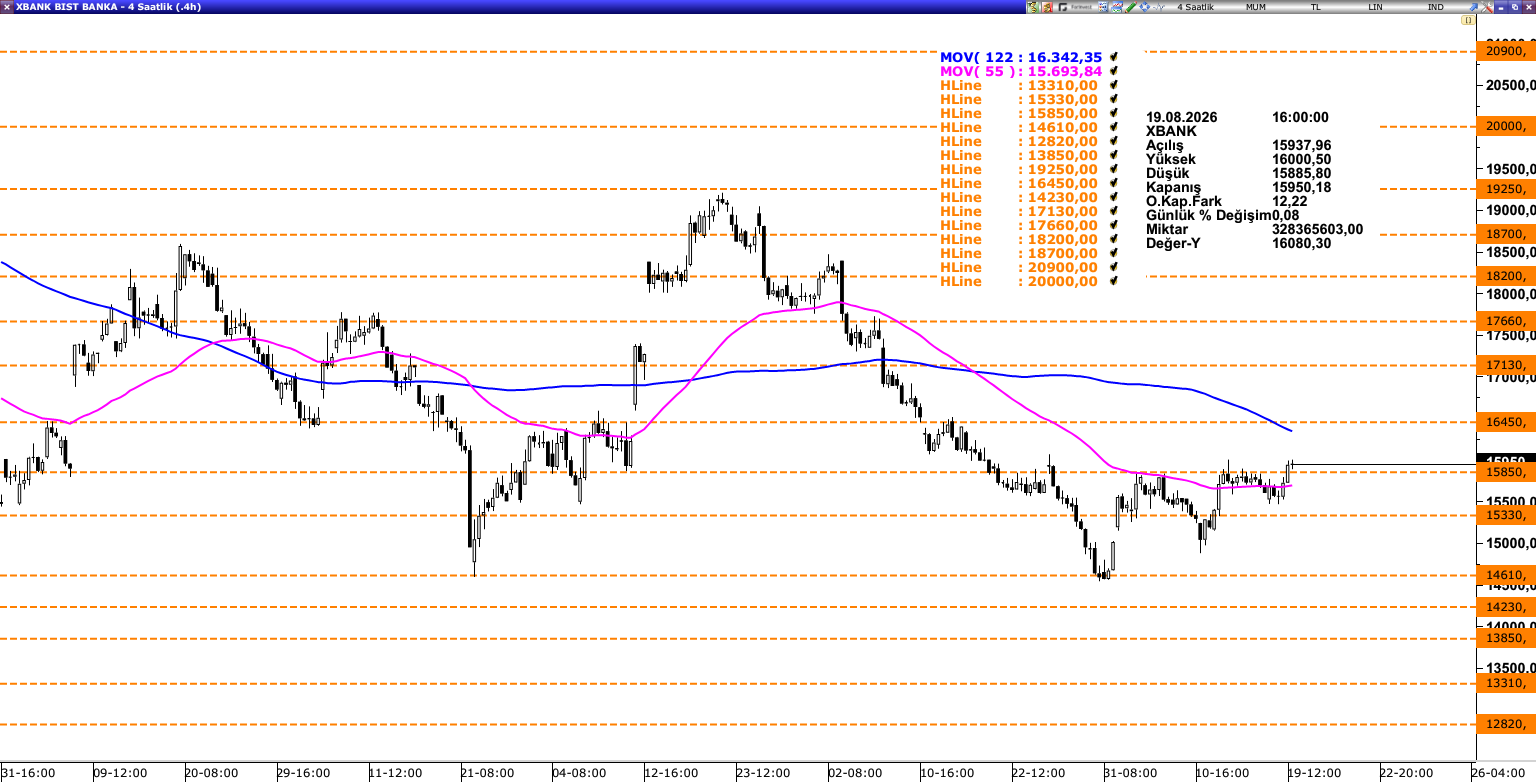This screenshot has width=1536, height=782.
Task: Toggle the MOV(122) indicator checkmark
Action: pyautogui.click(x=1113, y=57)
